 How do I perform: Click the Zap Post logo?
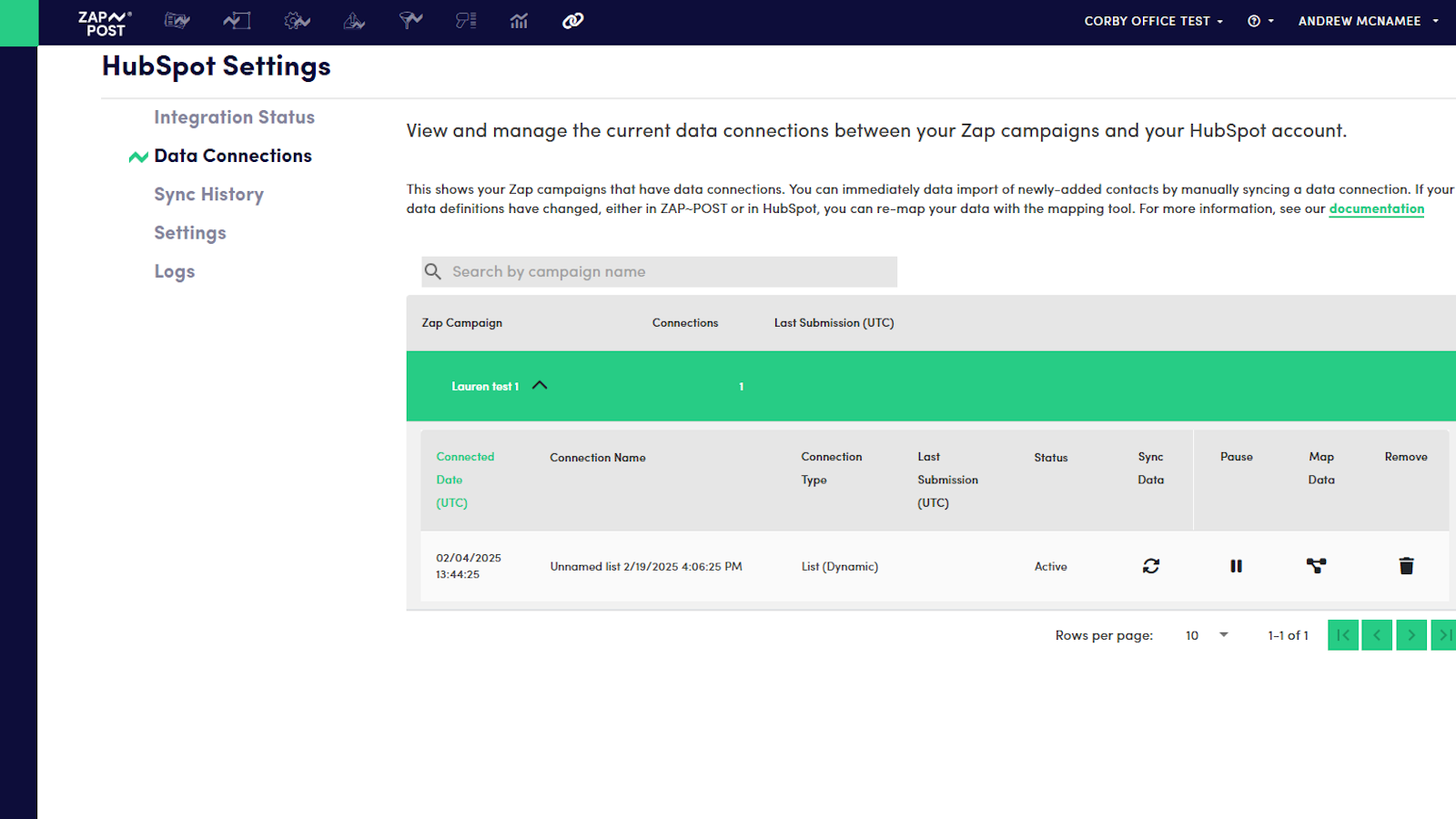pos(105,23)
